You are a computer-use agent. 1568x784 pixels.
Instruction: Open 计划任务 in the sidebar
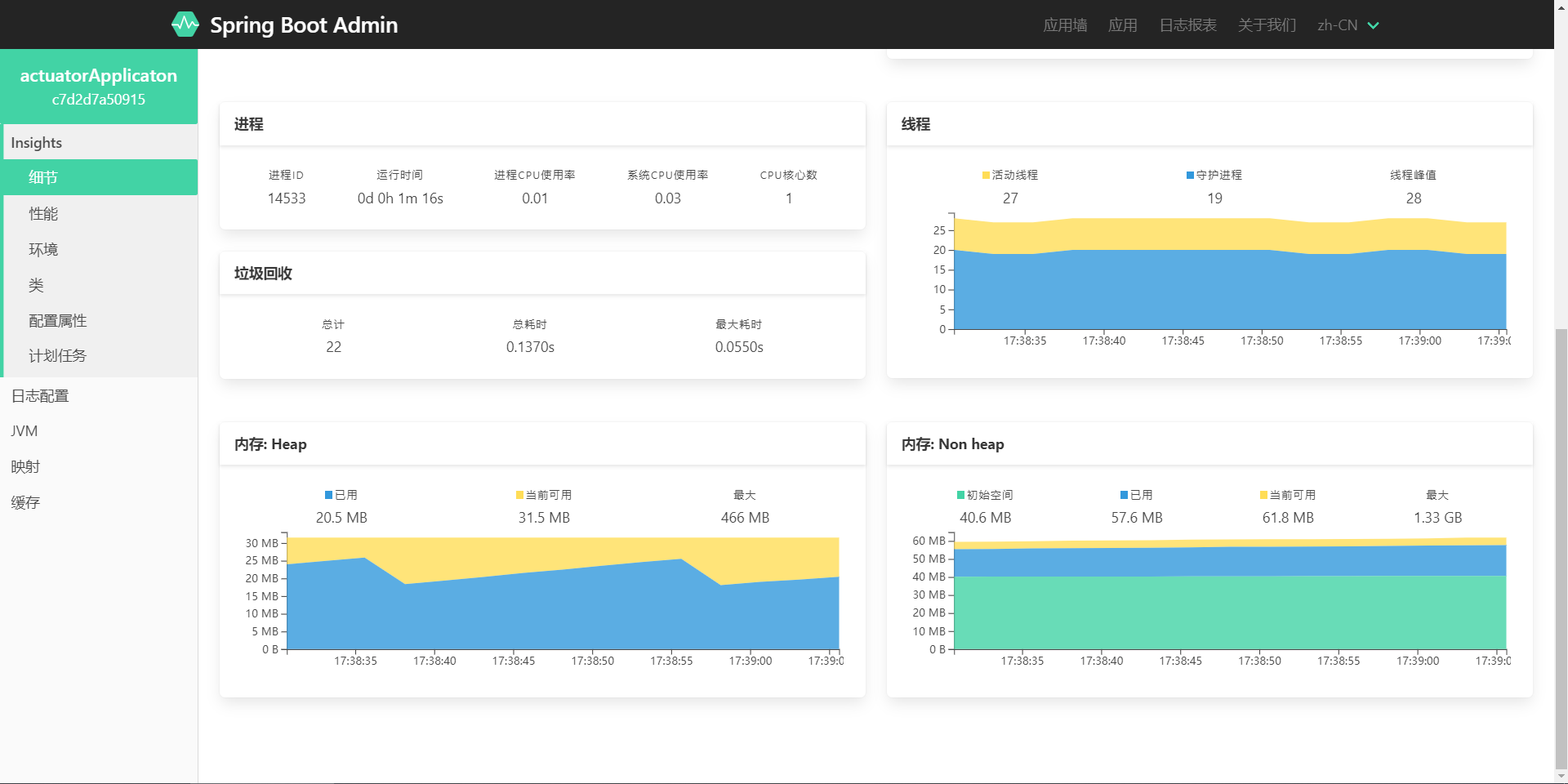57,356
